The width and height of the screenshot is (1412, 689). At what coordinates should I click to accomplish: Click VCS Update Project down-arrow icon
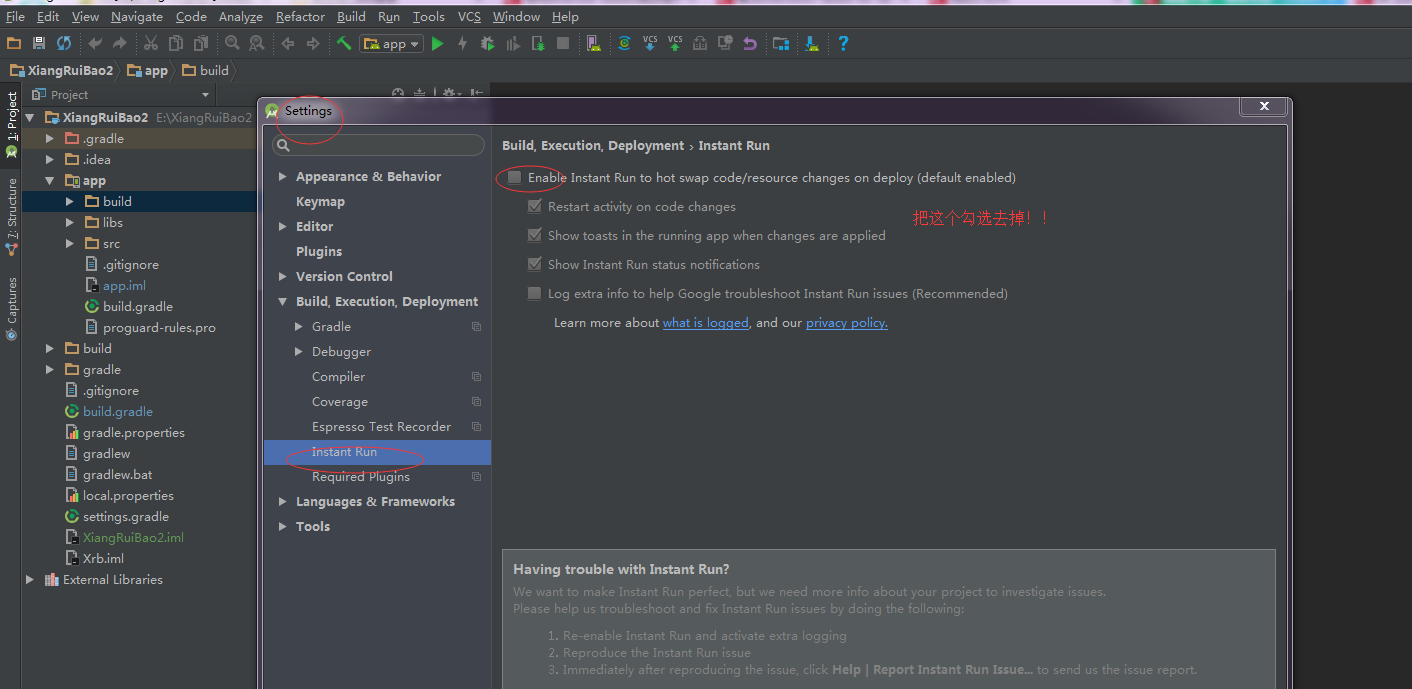coord(650,43)
